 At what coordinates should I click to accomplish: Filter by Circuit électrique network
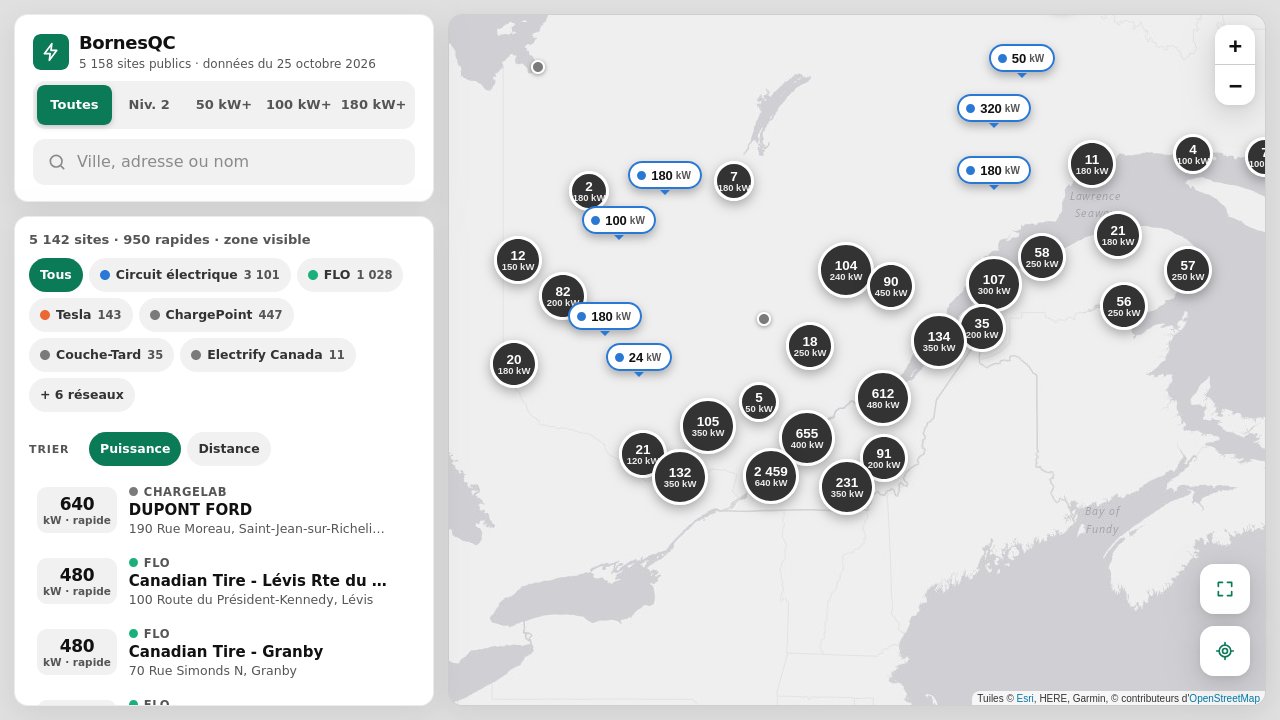[190, 275]
